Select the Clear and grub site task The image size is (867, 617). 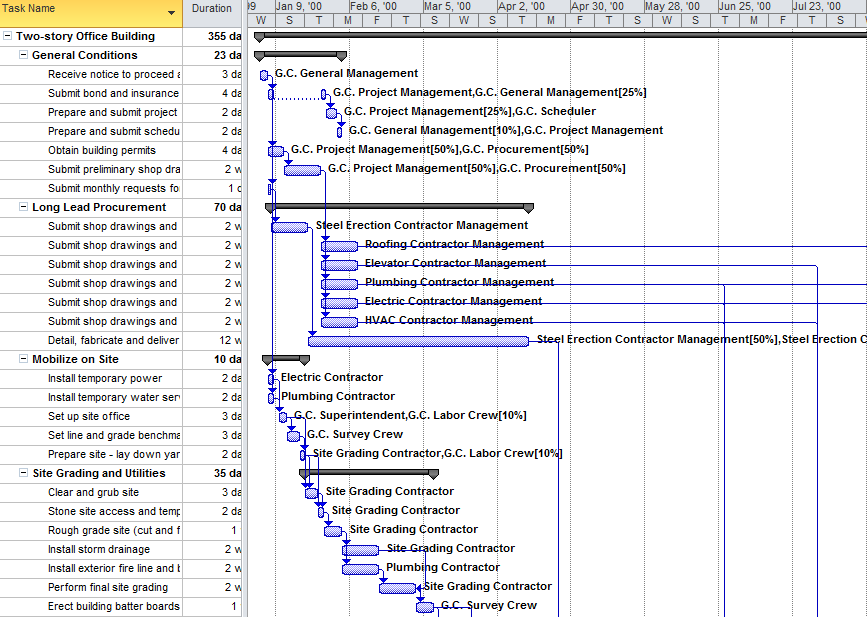(x=93, y=492)
